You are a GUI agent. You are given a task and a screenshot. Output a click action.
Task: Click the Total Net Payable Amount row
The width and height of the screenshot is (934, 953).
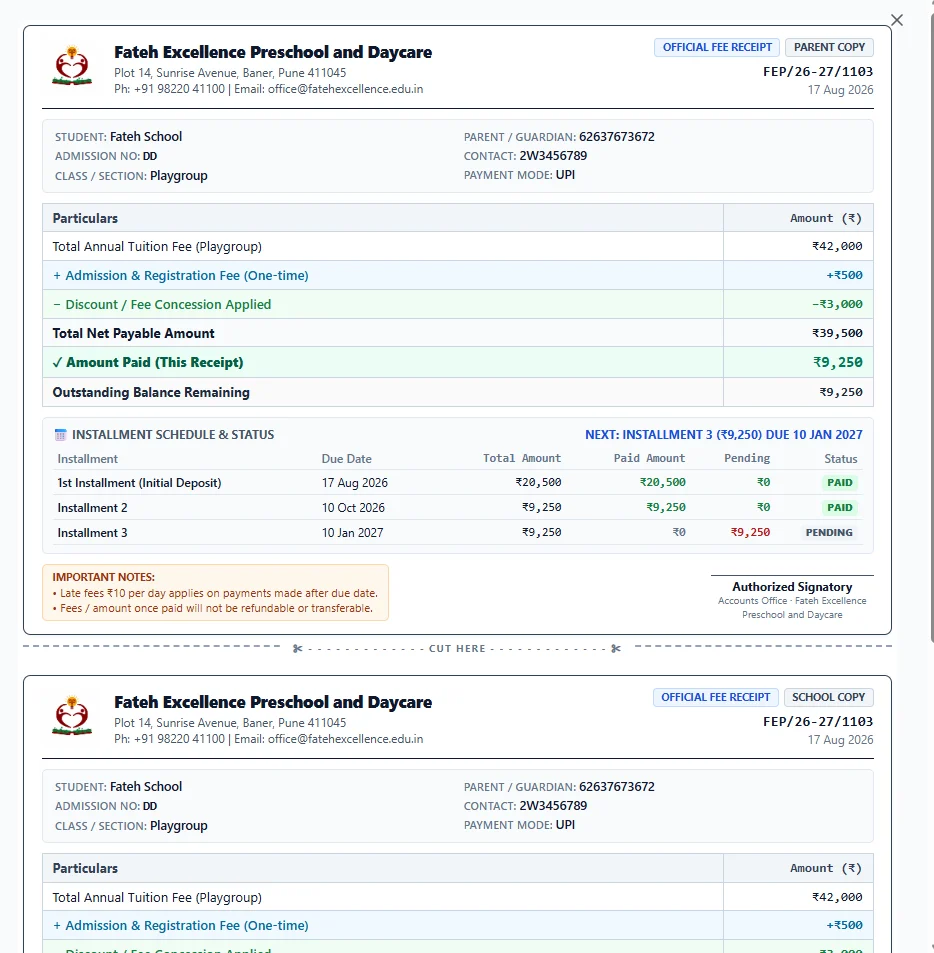[x=458, y=333]
